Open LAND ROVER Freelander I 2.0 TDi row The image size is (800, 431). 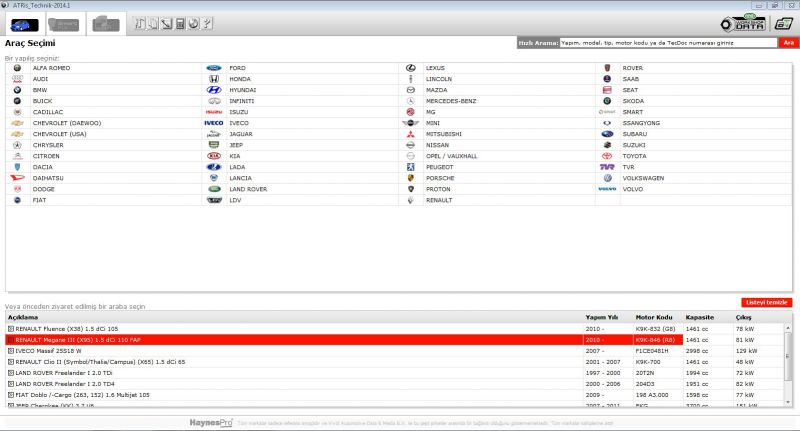(396, 373)
